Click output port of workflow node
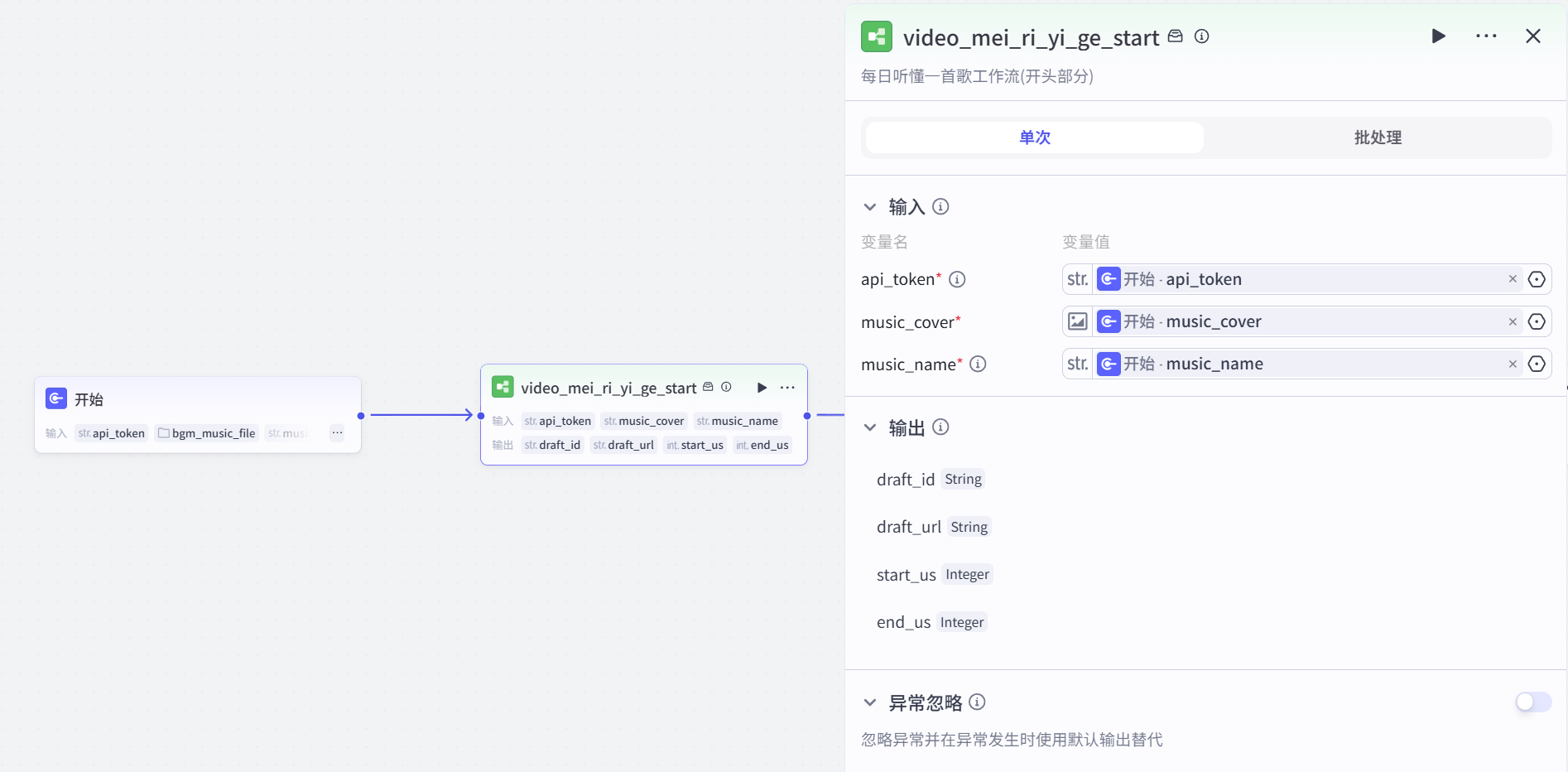This screenshot has height=772, width=1568. (x=807, y=416)
